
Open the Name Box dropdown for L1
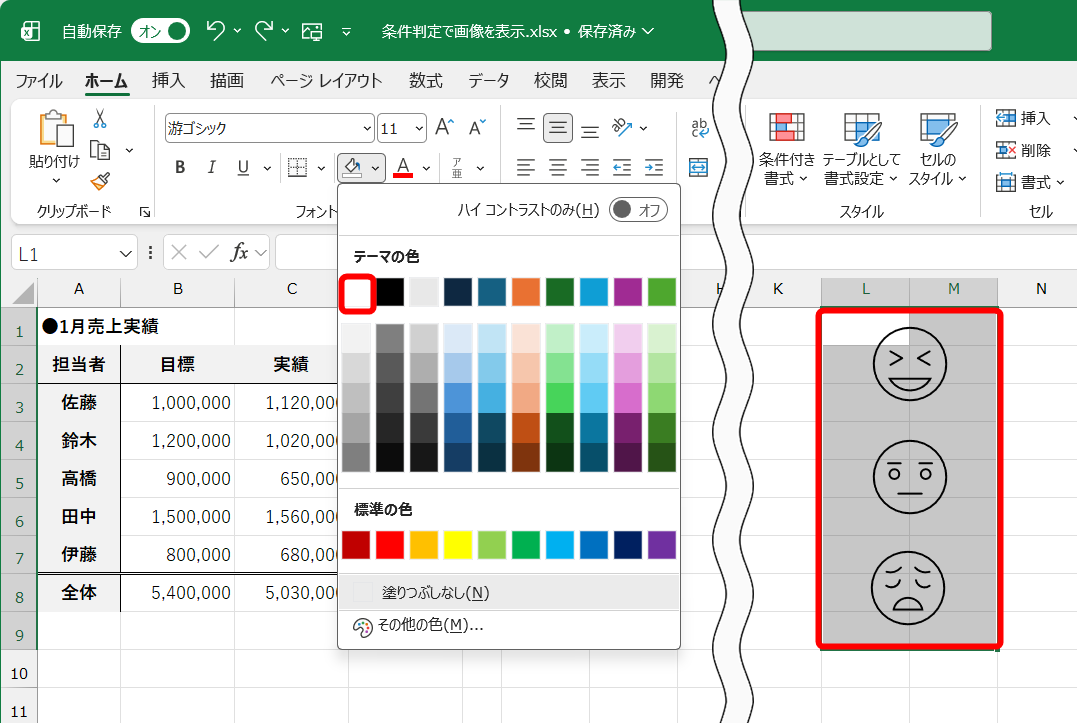[x=125, y=254]
